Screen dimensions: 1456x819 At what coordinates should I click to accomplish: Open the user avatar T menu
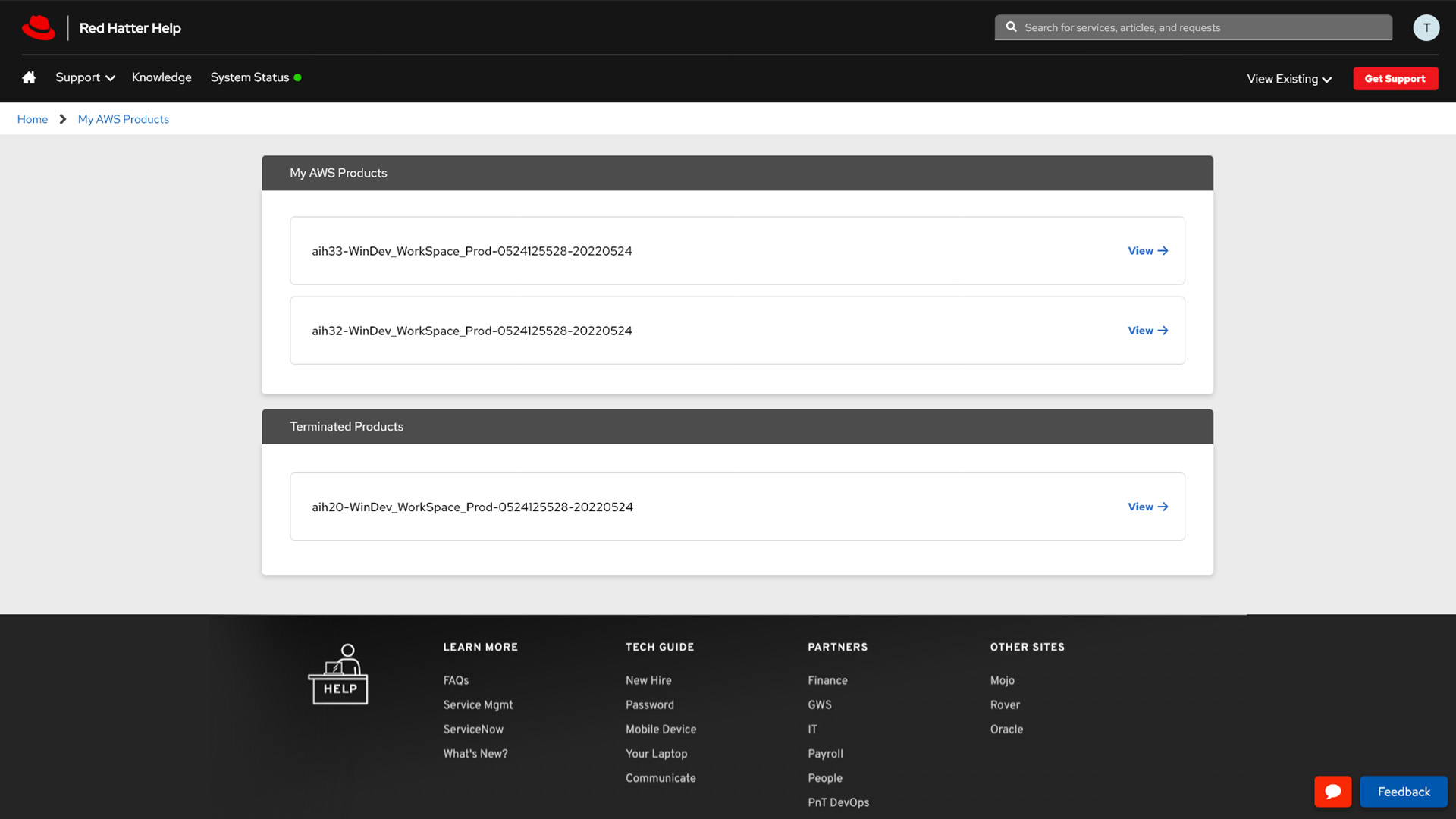(x=1426, y=27)
